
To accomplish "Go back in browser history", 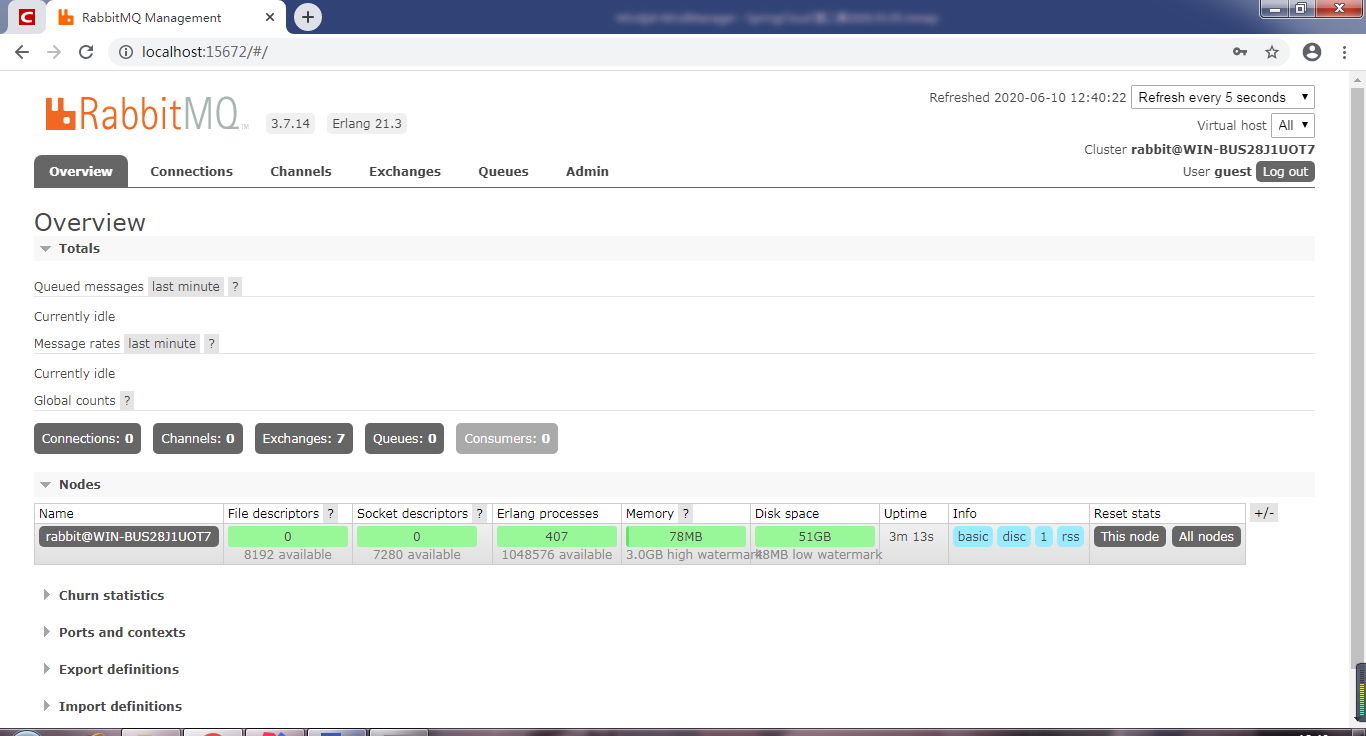I will tap(22, 52).
